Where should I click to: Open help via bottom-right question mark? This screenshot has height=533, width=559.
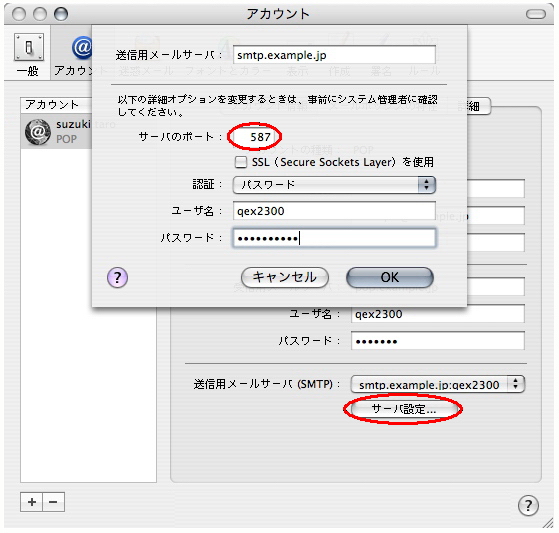(528, 505)
